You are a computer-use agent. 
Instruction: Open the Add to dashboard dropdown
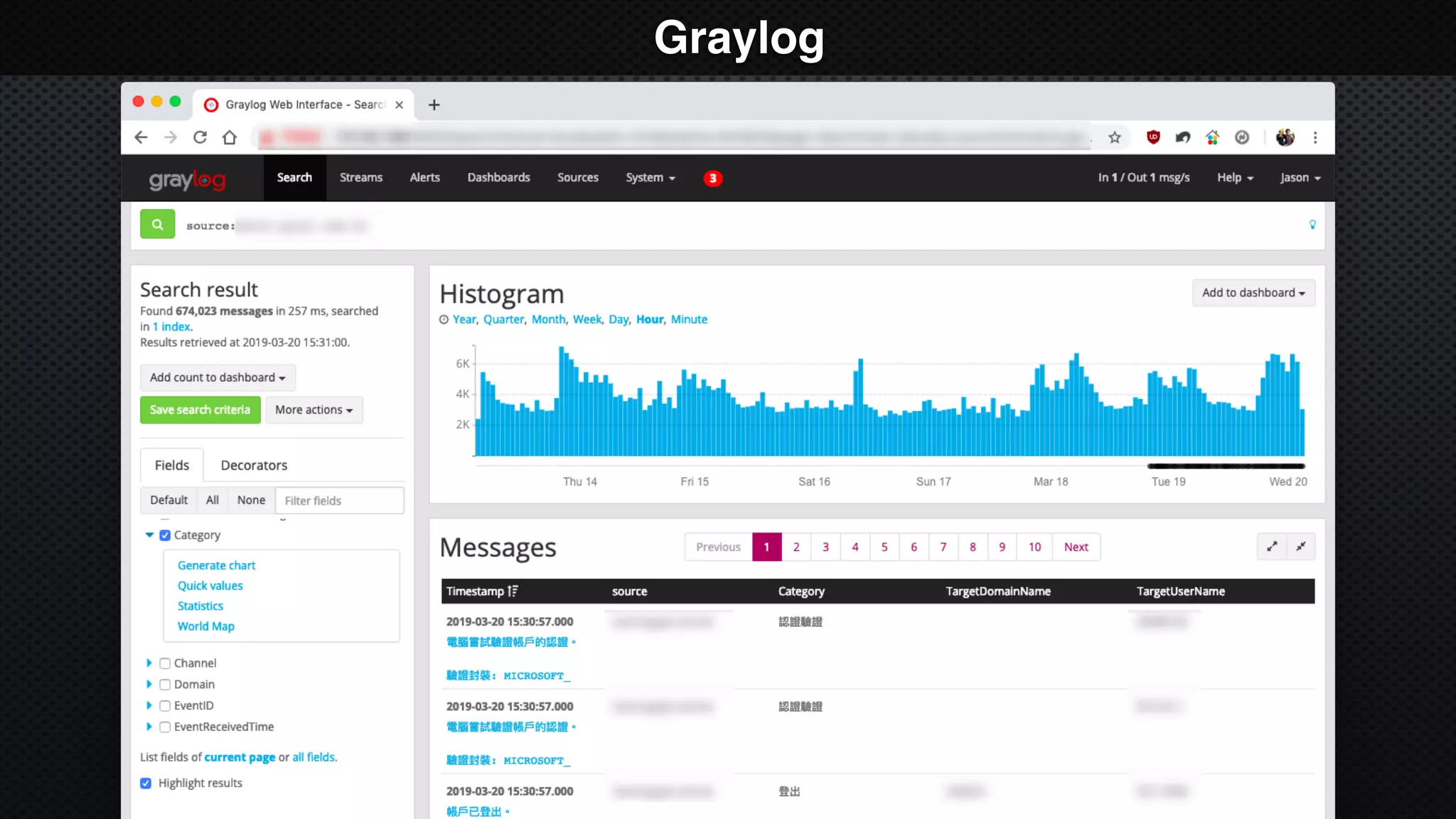[x=1253, y=293]
